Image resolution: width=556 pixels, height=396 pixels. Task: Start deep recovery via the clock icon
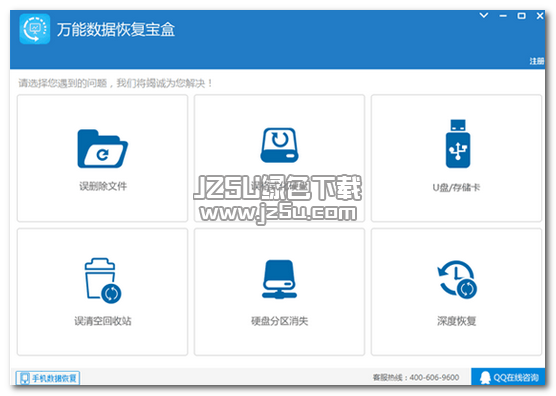[x=457, y=279]
